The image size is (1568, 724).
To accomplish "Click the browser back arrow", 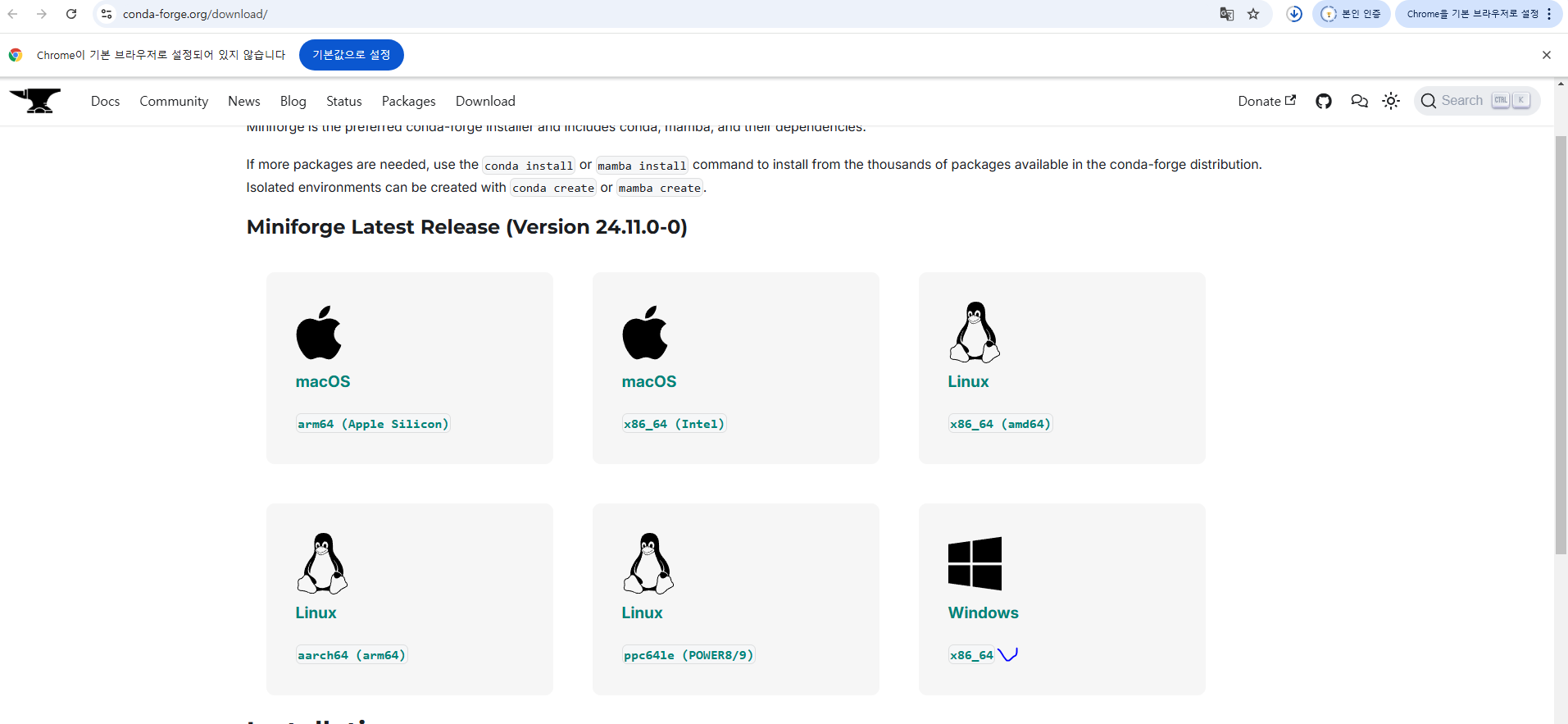I will pos(12,14).
